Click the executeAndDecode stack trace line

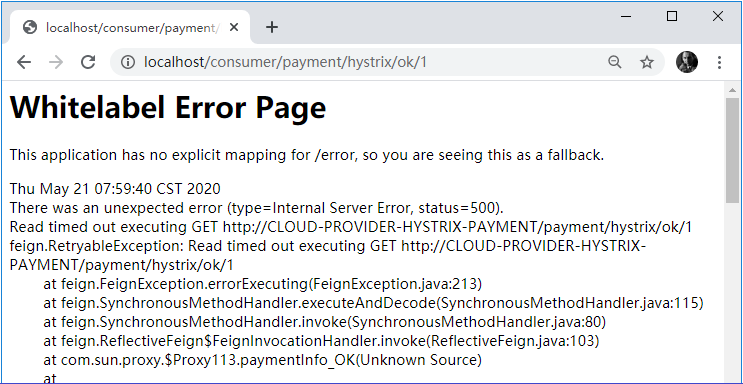pos(373,303)
